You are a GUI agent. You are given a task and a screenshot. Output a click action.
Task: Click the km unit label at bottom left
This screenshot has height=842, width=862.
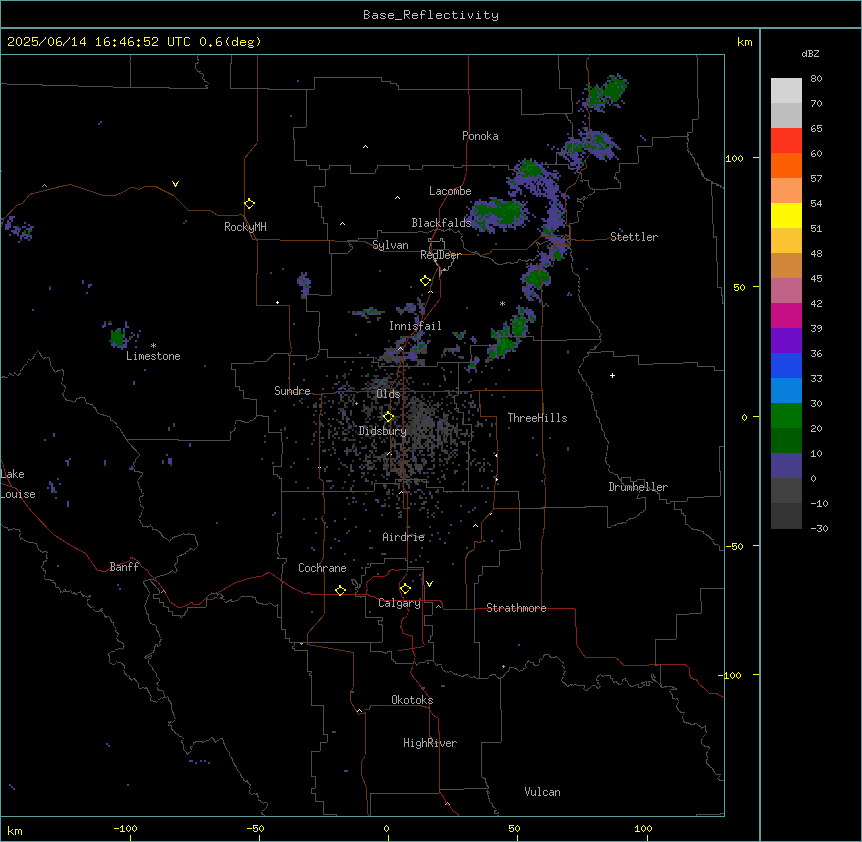pyautogui.click(x=15, y=830)
